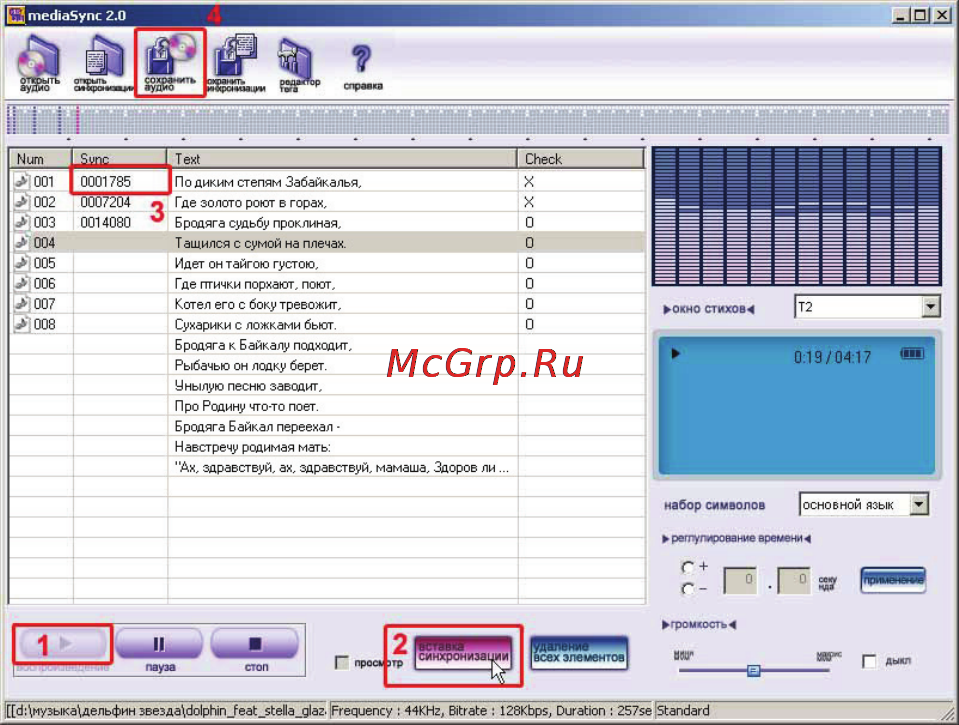The height and width of the screenshot is (725, 959).
Task: Pause playback with пауза button
Action: tap(159, 644)
